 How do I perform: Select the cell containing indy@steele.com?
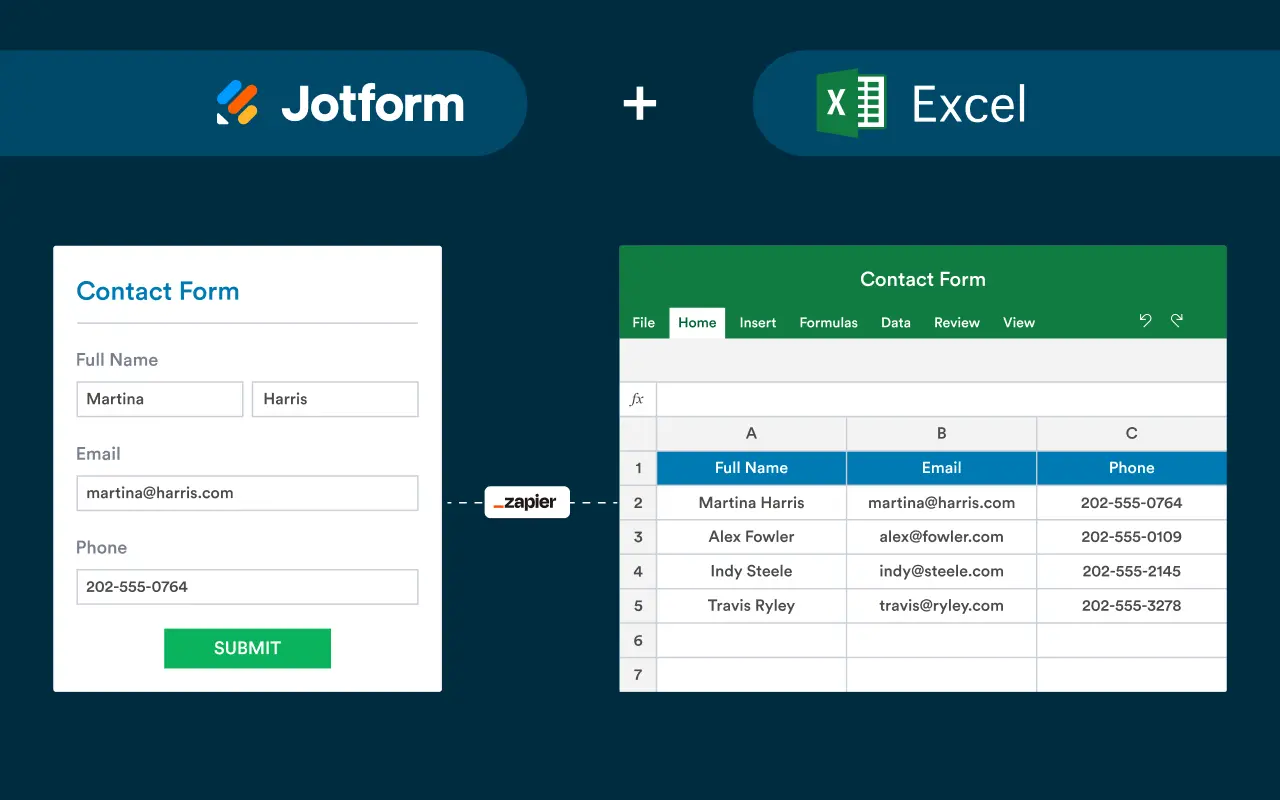pos(941,571)
